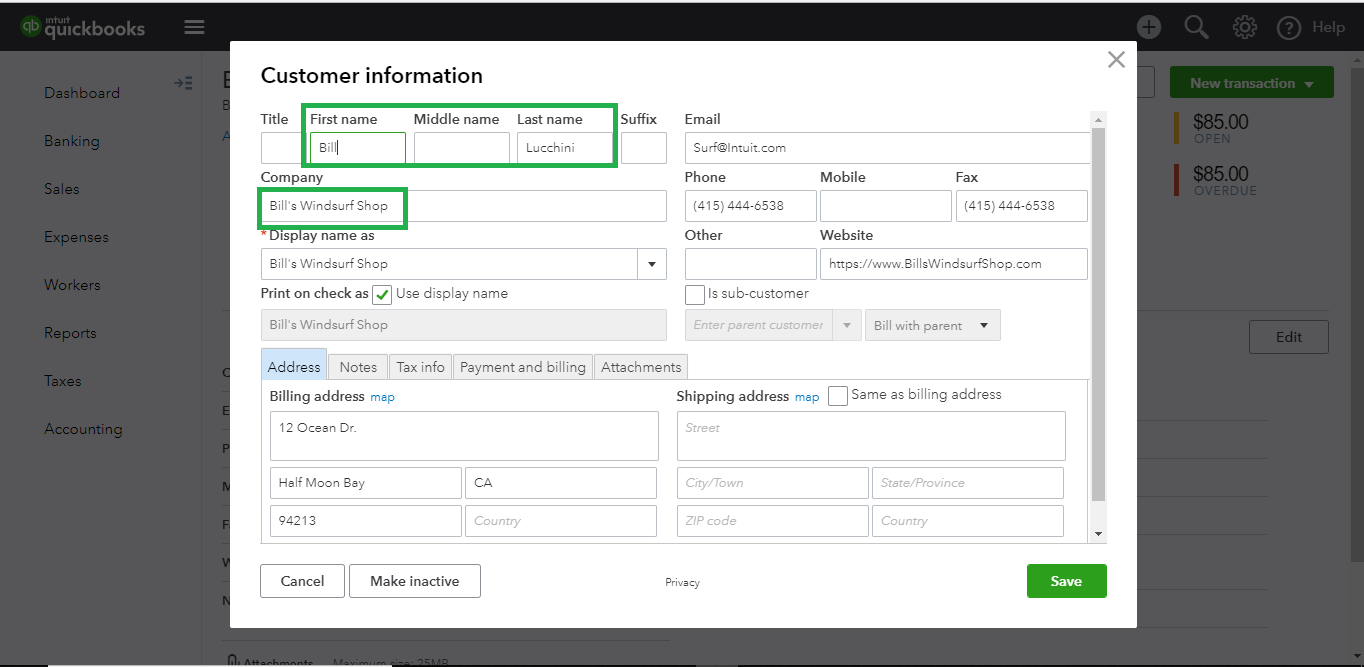Image resolution: width=1364 pixels, height=667 pixels.
Task: Click the Last name field
Action: pos(565,148)
